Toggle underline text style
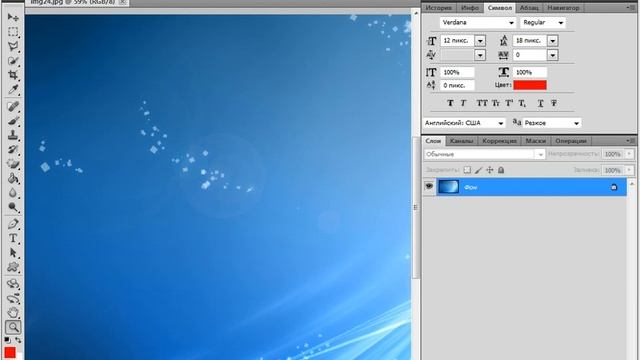This screenshot has height=360, width=640. coord(540,103)
